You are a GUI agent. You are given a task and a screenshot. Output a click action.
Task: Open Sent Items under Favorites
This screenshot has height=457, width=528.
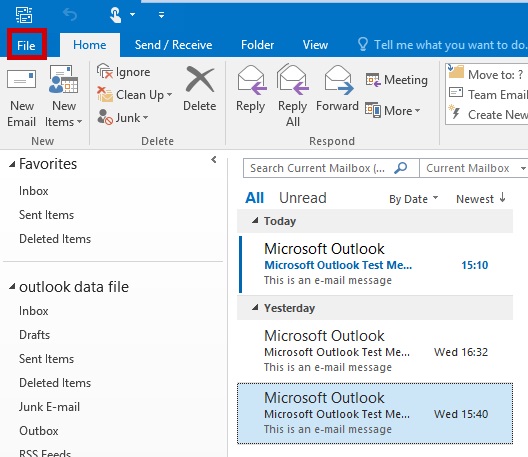click(46, 215)
